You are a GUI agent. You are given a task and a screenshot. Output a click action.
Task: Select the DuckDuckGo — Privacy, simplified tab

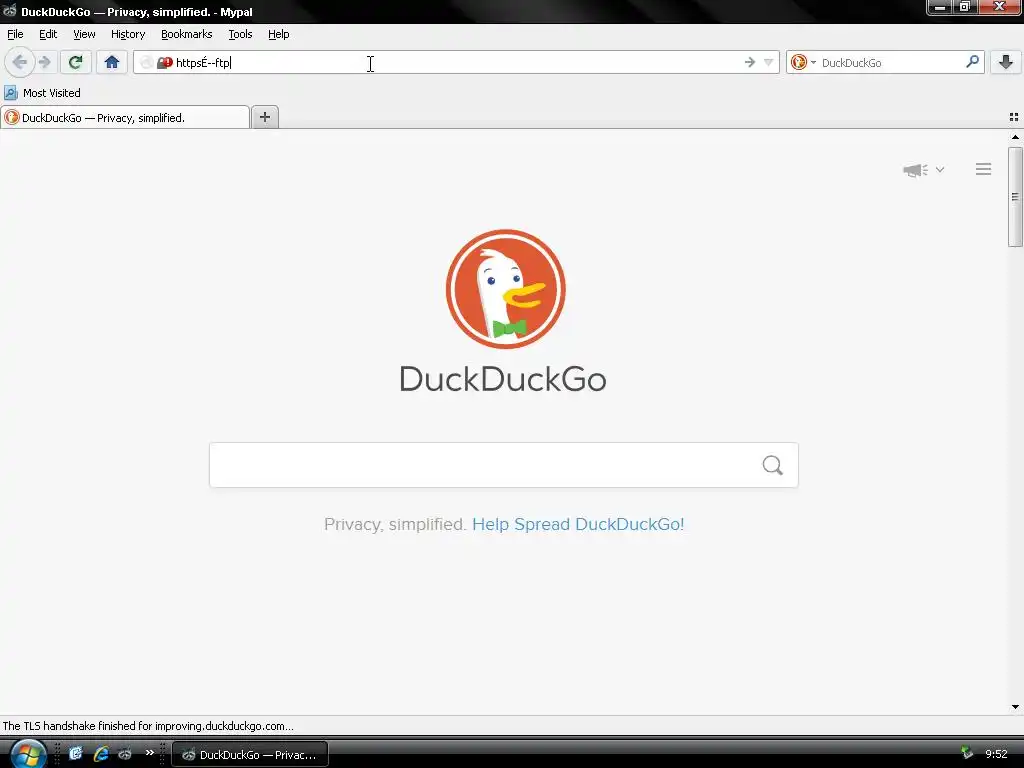pyautogui.click(x=125, y=118)
